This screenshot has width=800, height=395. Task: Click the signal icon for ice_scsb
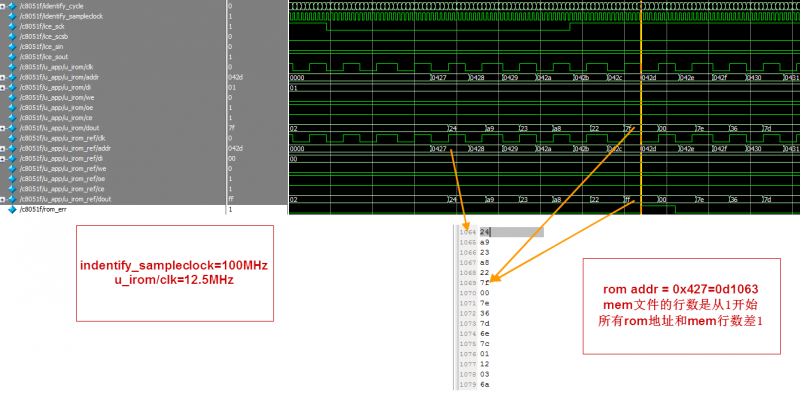tap(12, 37)
